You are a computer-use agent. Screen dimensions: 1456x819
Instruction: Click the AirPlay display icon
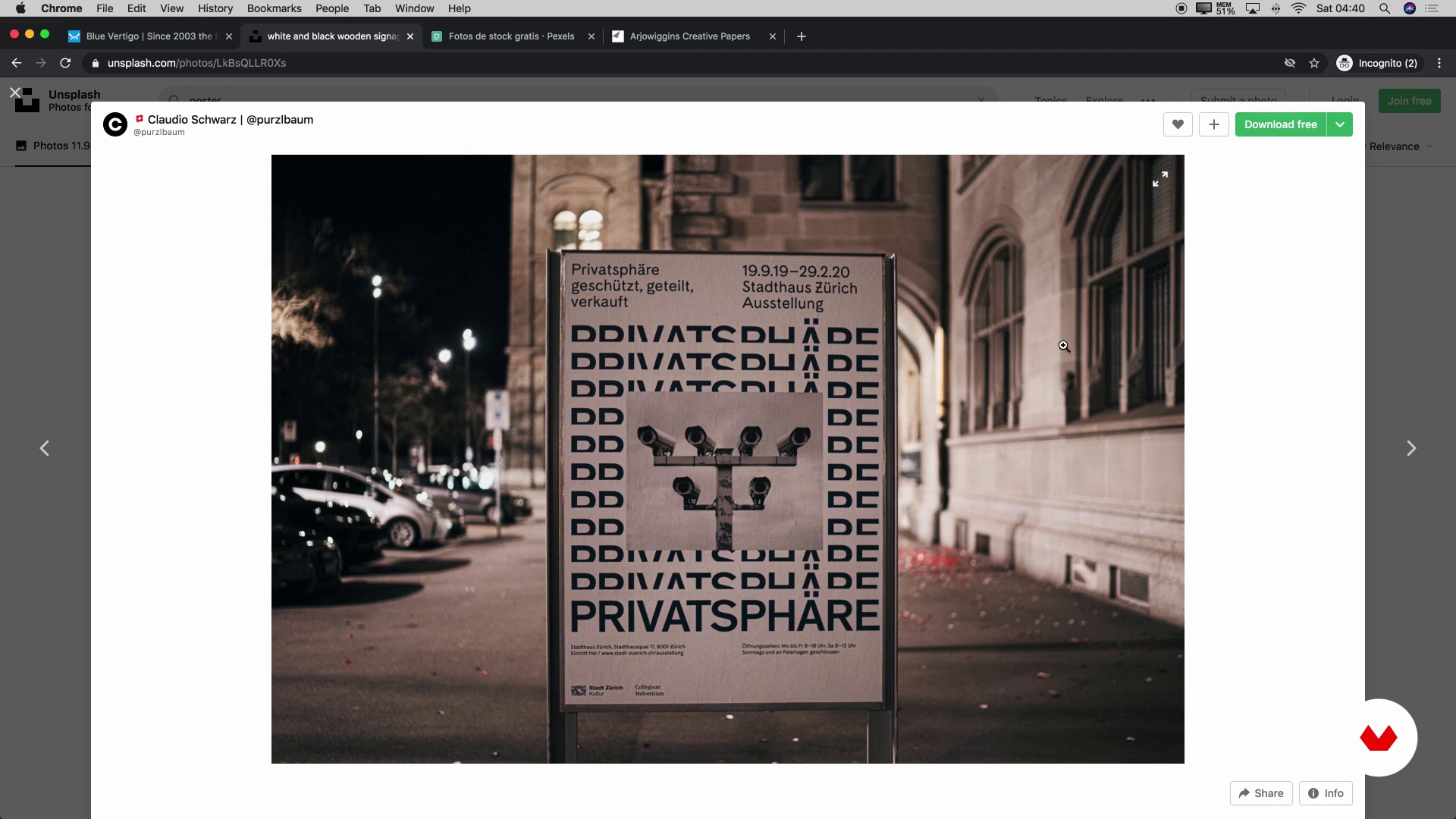tap(1253, 8)
